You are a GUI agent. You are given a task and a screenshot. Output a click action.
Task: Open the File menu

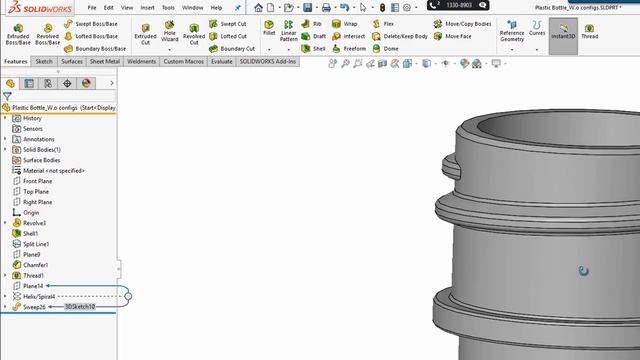click(x=92, y=8)
